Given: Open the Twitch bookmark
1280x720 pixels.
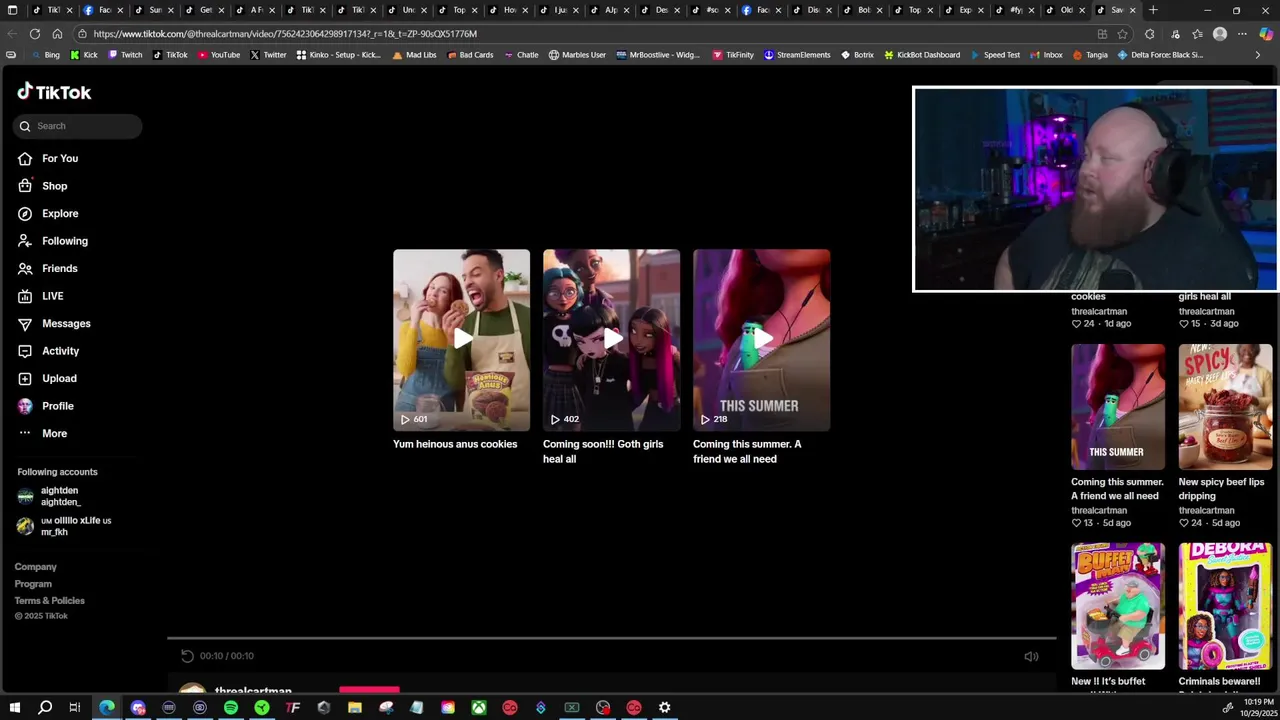Looking at the screenshot, I should point(125,55).
